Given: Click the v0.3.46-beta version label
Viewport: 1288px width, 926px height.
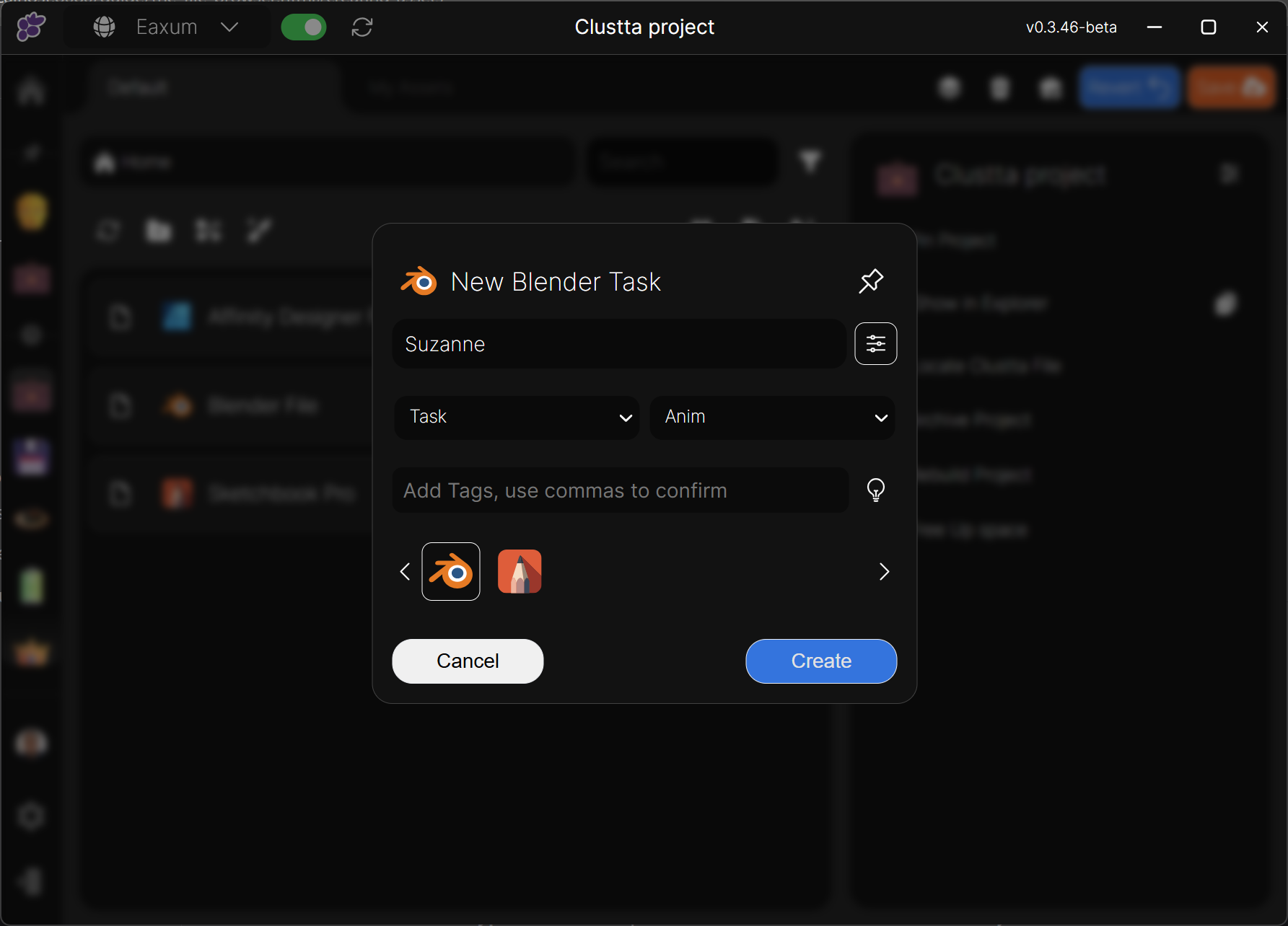Looking at the screenshot, I should click(1072, 27).
